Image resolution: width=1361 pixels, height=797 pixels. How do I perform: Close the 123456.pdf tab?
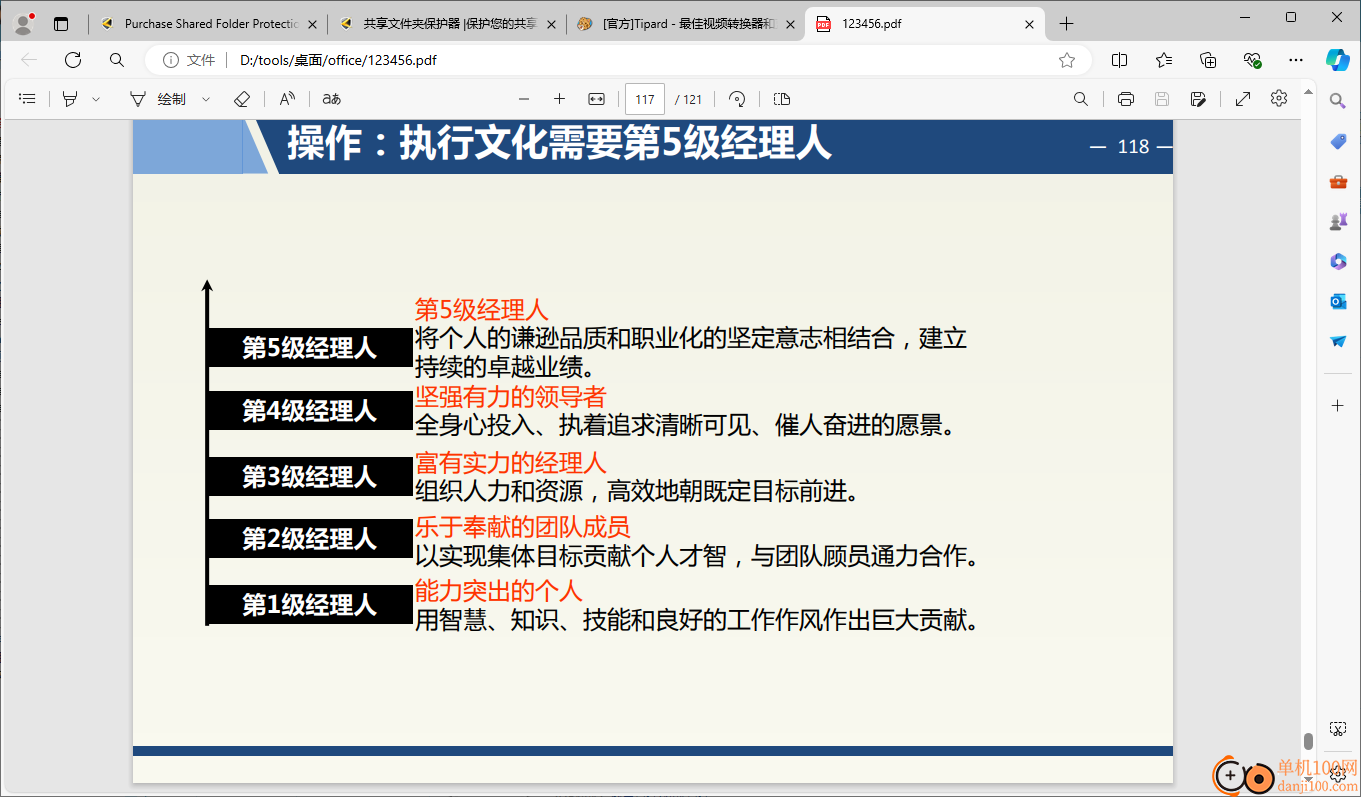1028,24
